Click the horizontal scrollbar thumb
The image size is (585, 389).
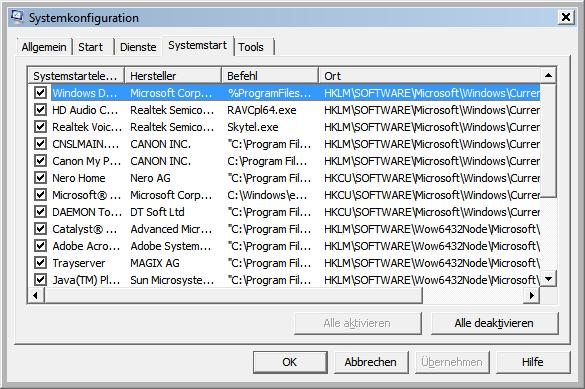233,295
